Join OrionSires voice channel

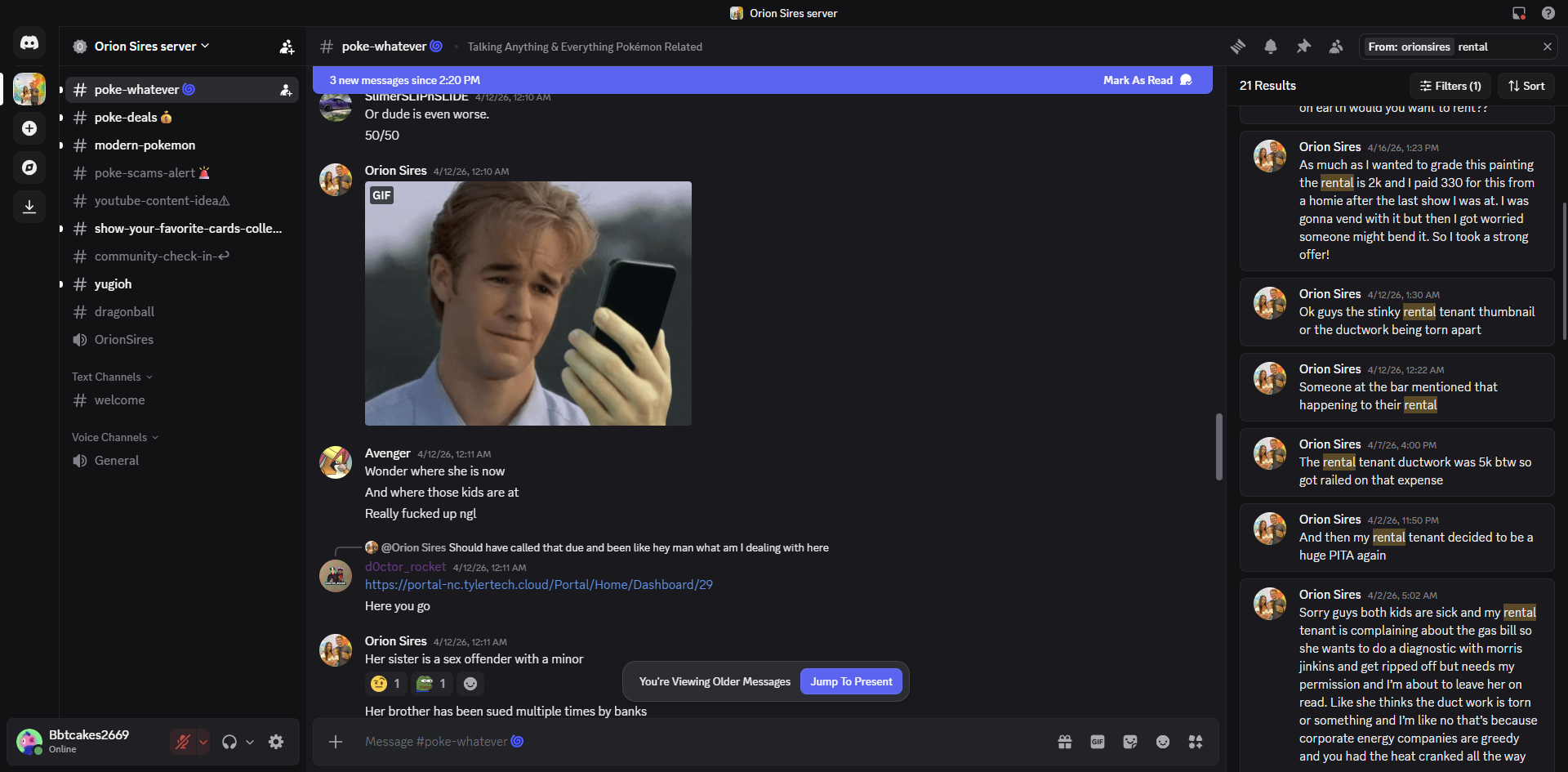182,340
